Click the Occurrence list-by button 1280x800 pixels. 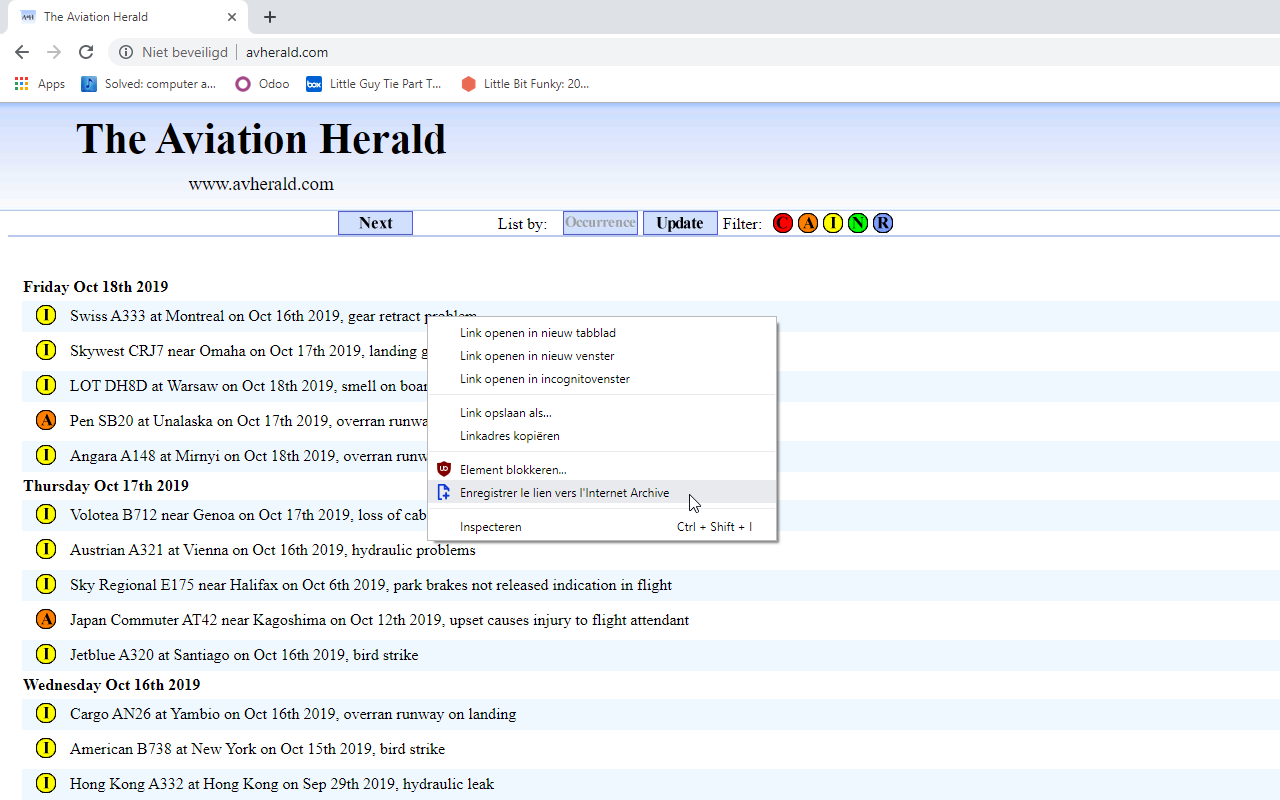point(600,223)
